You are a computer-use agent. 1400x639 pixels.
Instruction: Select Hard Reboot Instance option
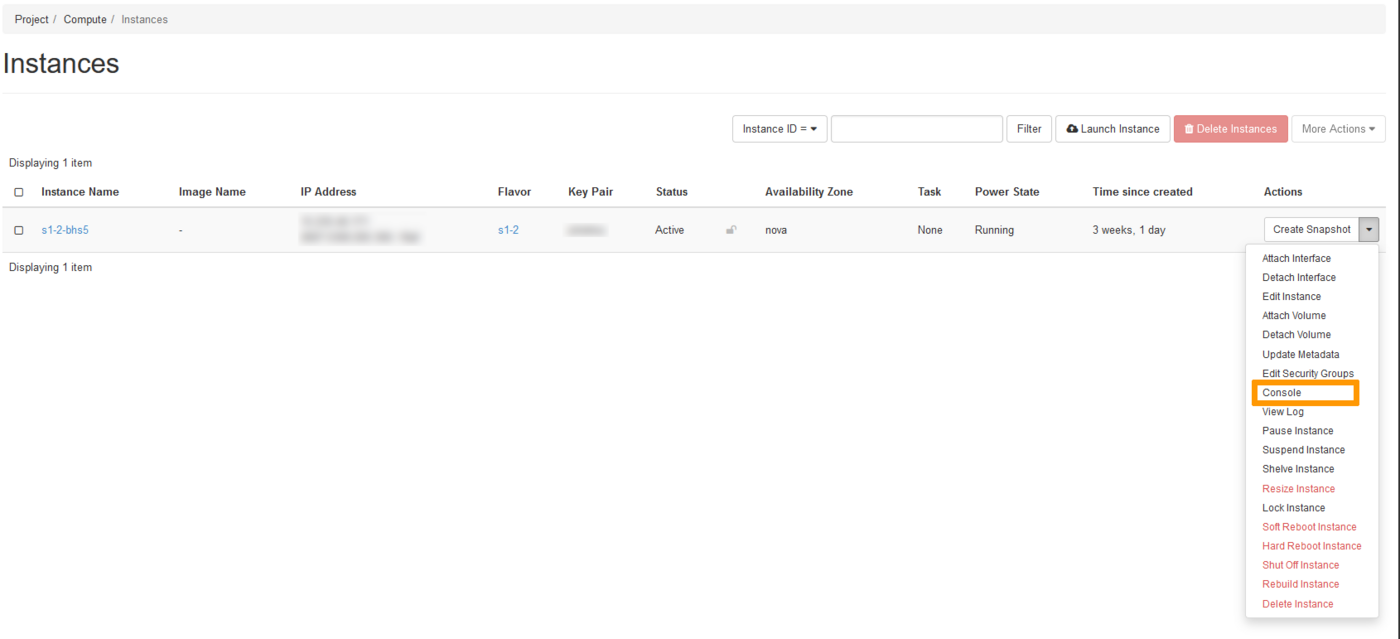coord(1311,546)
